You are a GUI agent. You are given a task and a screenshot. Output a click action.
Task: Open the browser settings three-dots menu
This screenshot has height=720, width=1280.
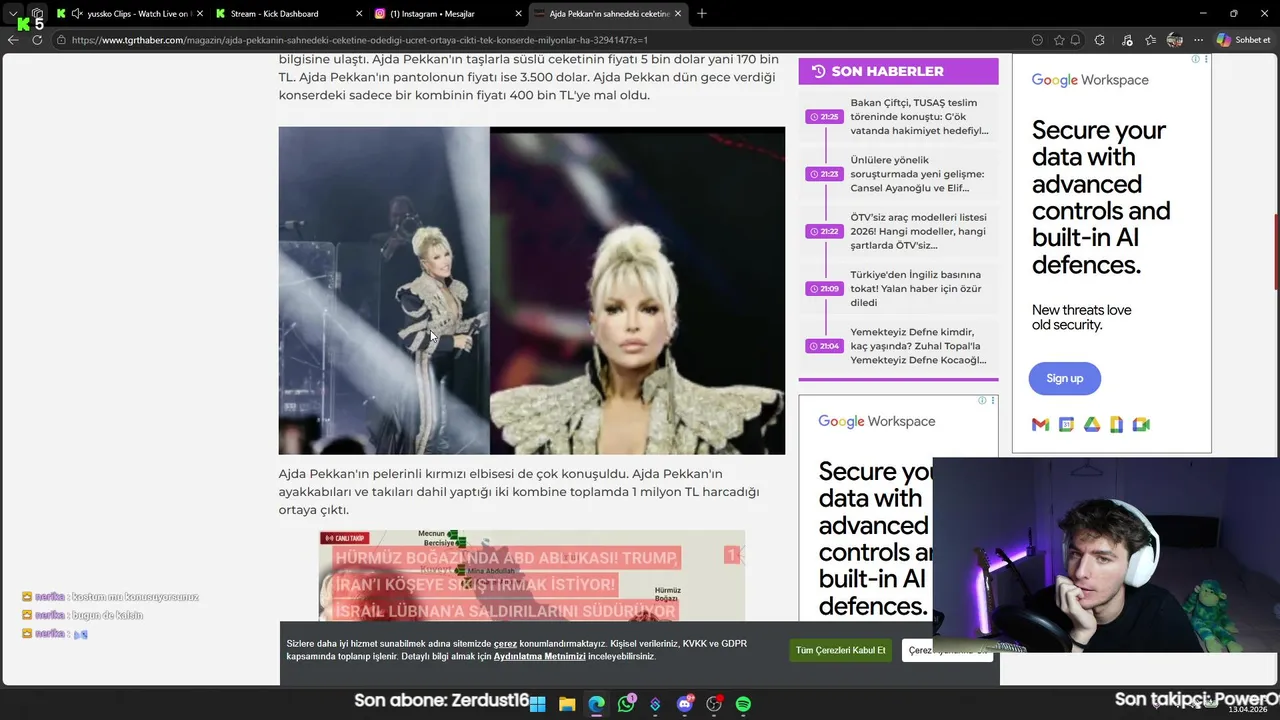click(1198, 40)
